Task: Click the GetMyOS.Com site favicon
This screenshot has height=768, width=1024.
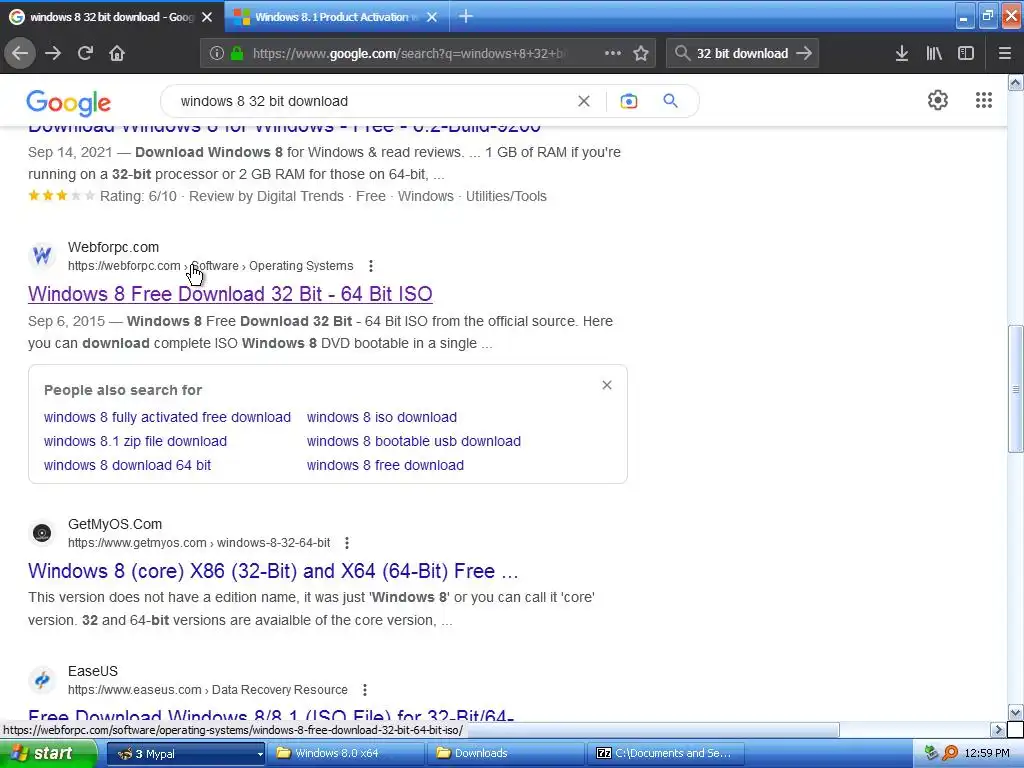Action: [x=42, y=533]
